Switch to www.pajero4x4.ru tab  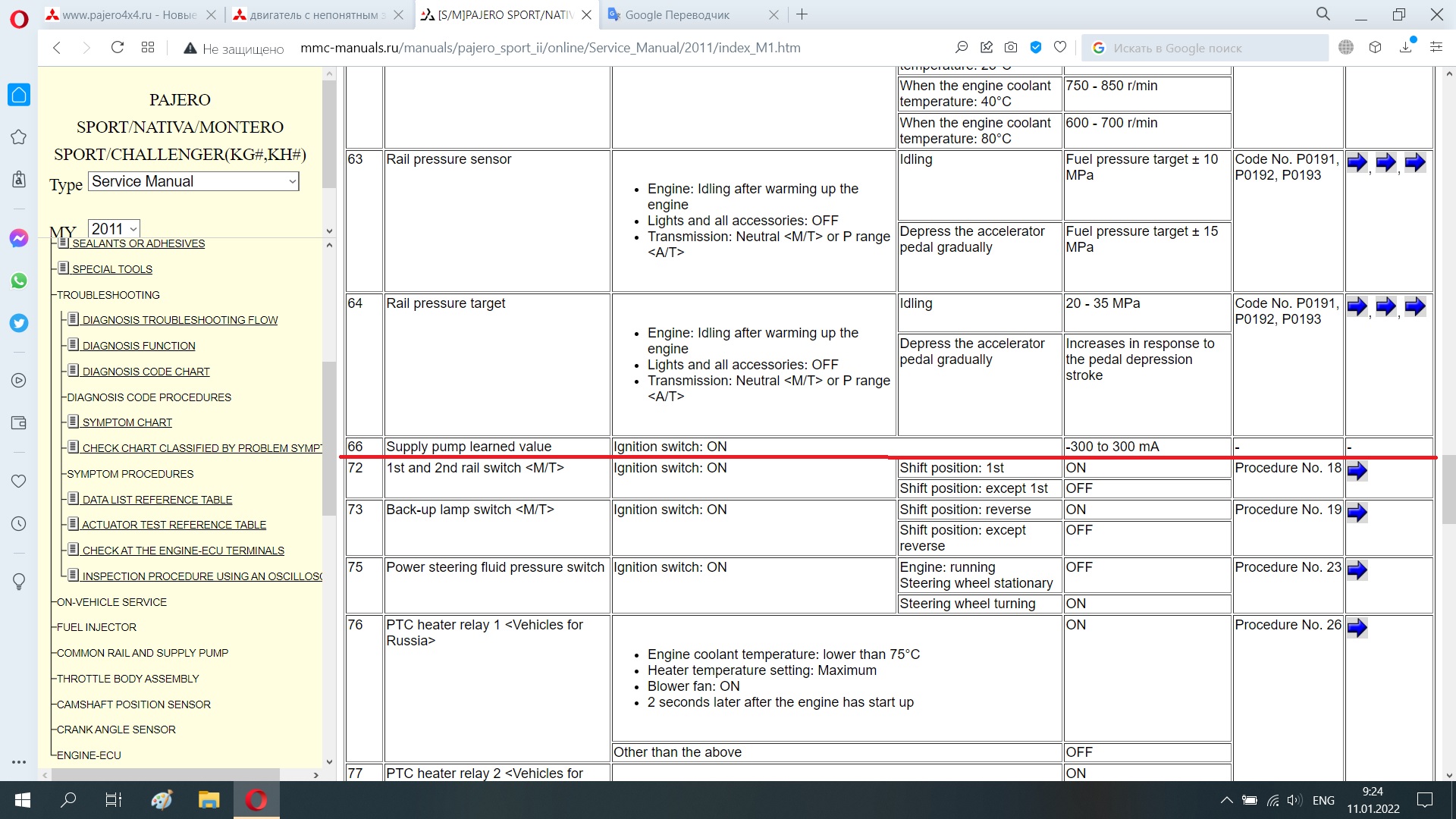coord(129,14)
